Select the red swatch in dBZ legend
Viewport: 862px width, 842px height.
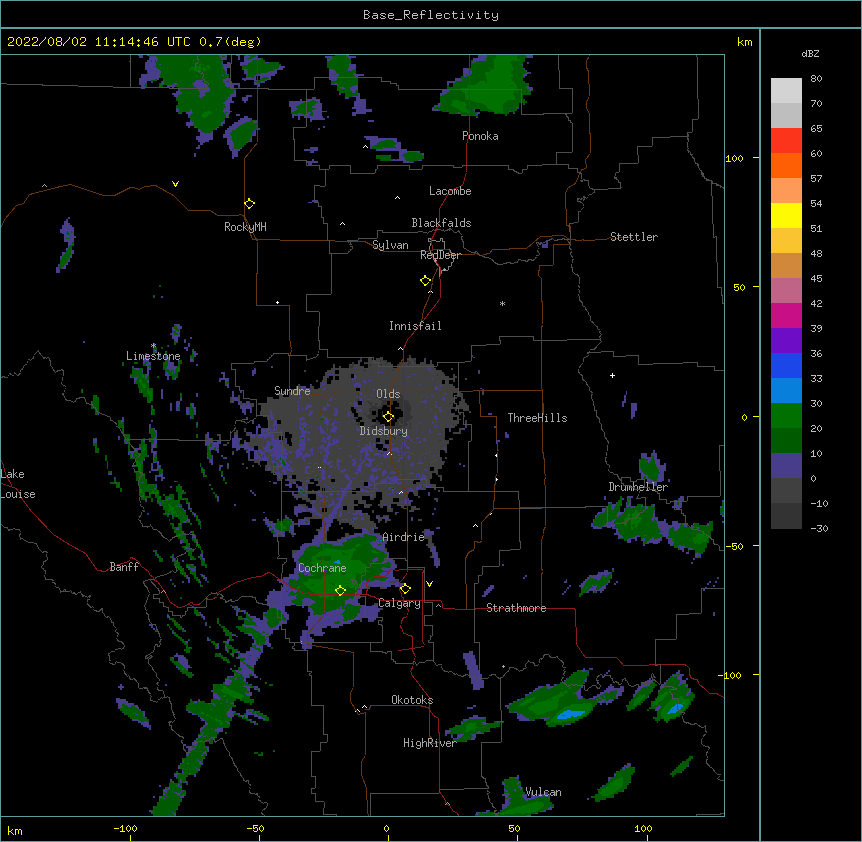786,140
